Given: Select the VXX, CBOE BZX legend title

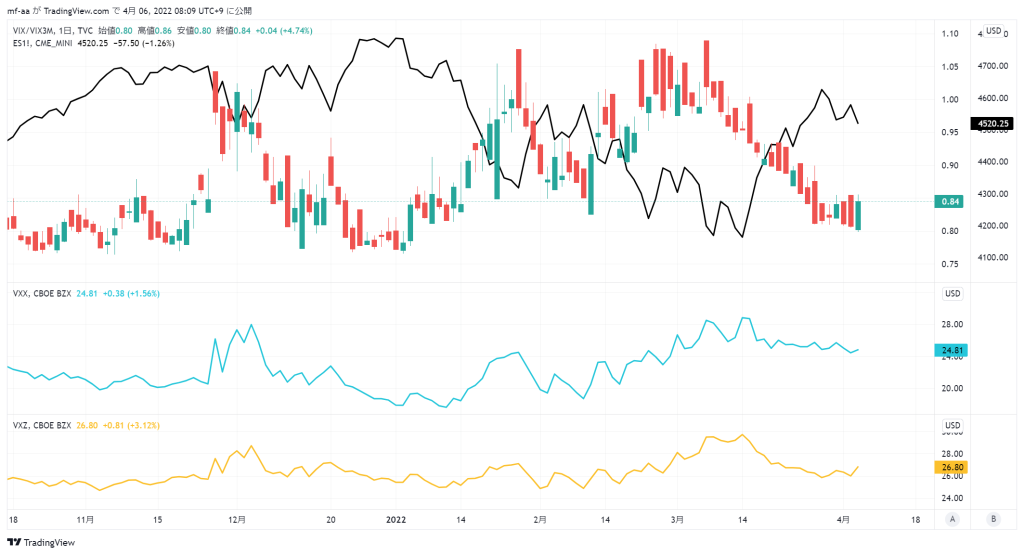Looking at the screenshot, I should click(x=42, y=294).
